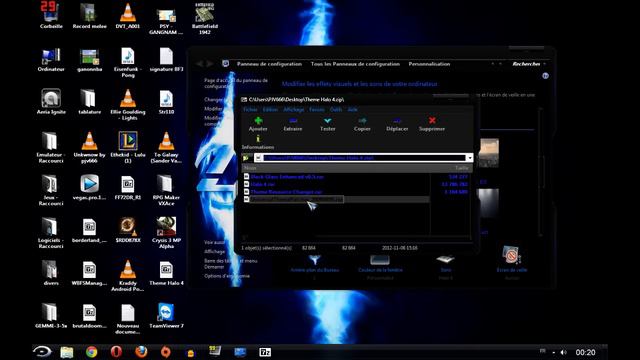Click the Ajouter button in 7-Zip toolbar
The height and width of the screenshot is (360, 640).
[x=258, y=124]
